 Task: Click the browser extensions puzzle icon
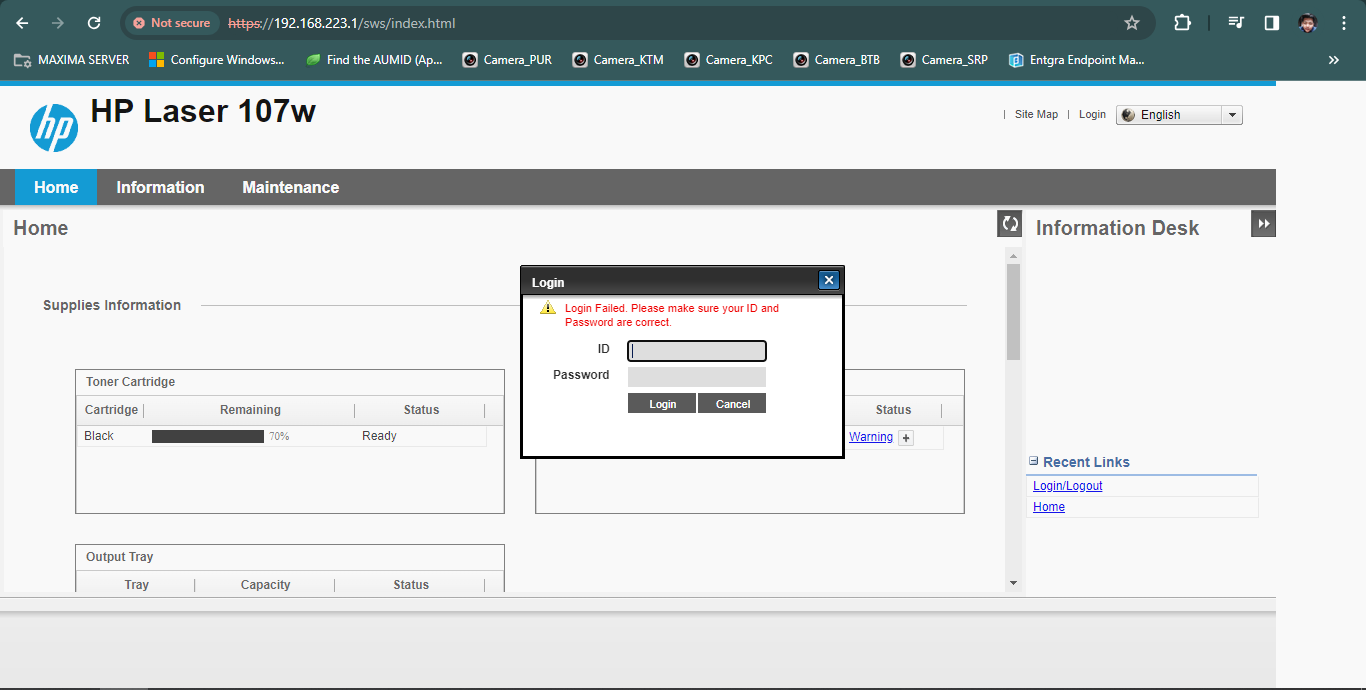(1183, 21)
